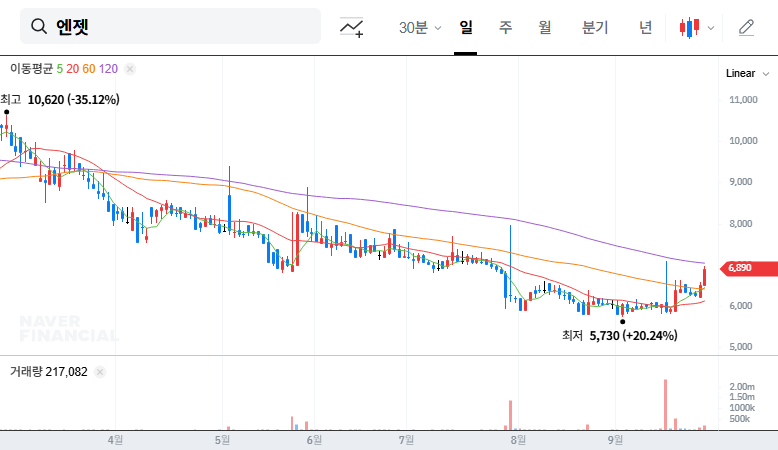The width and height of the screenshot is (778, 450).
Task: Select the 20-day moving average label
Action: tap(72, 69)
